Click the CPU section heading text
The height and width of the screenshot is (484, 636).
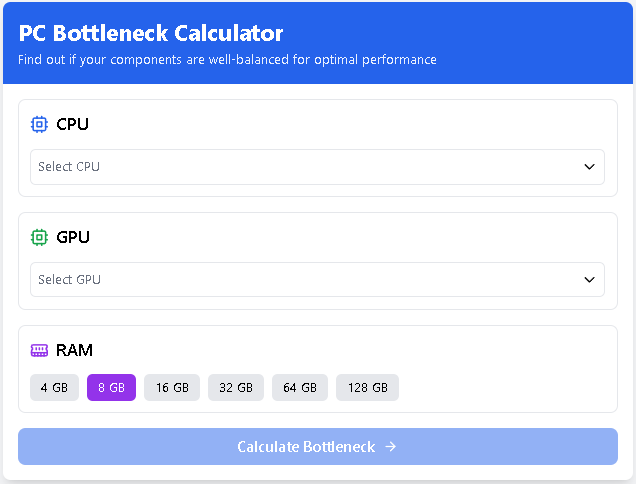pyautogui.click(x=72, y=124)
